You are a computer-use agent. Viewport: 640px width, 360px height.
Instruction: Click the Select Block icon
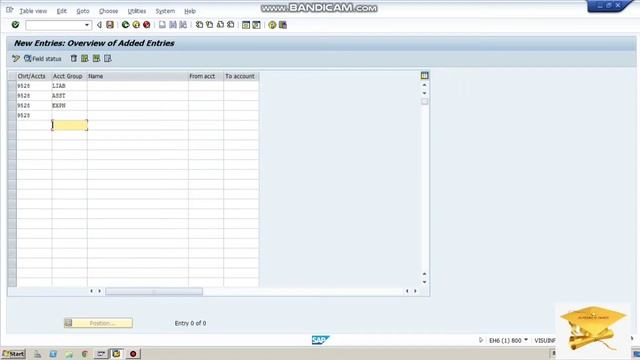(96, 59)
